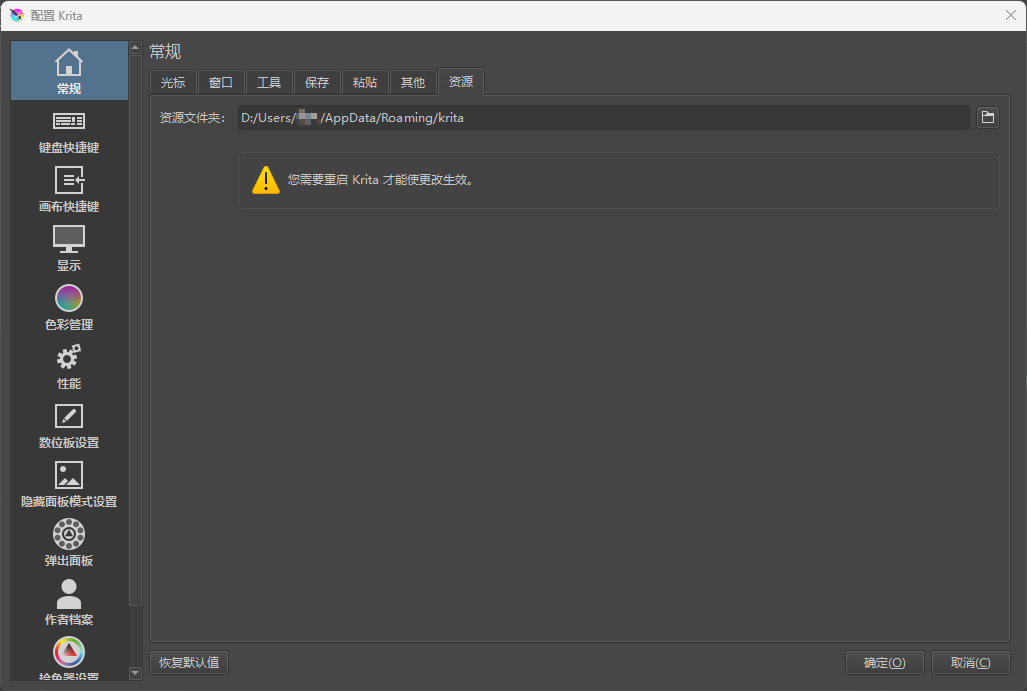Click the 常规 page heading
The image size is (1027, 691).
click(165, 51)
